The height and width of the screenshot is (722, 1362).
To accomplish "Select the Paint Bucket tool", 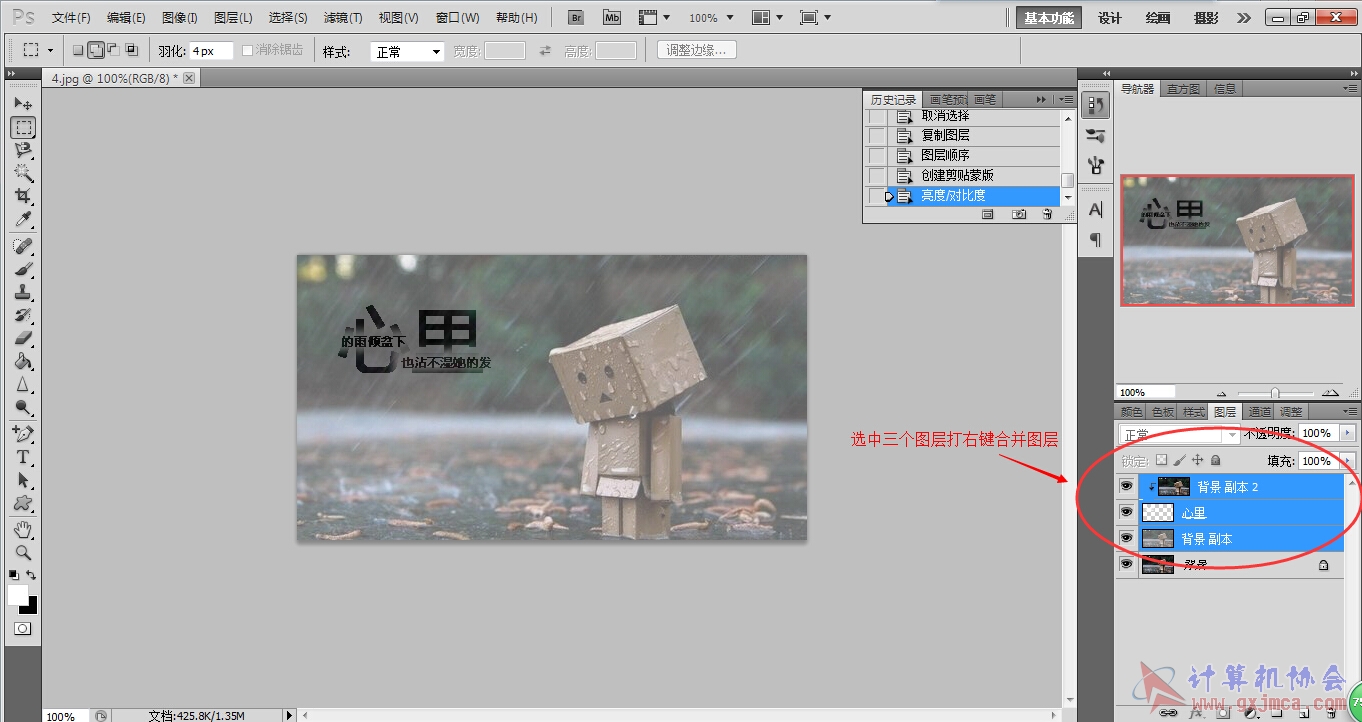I will point(23,361).
